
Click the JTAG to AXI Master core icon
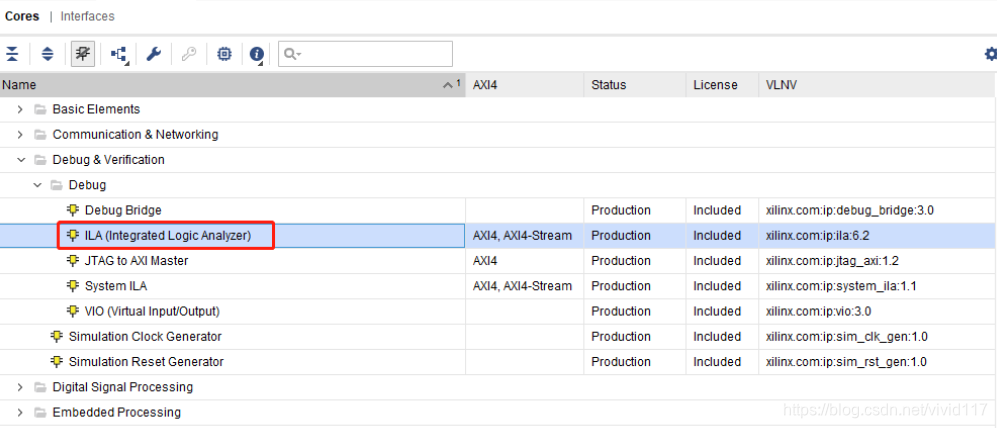tap(73, 261)
